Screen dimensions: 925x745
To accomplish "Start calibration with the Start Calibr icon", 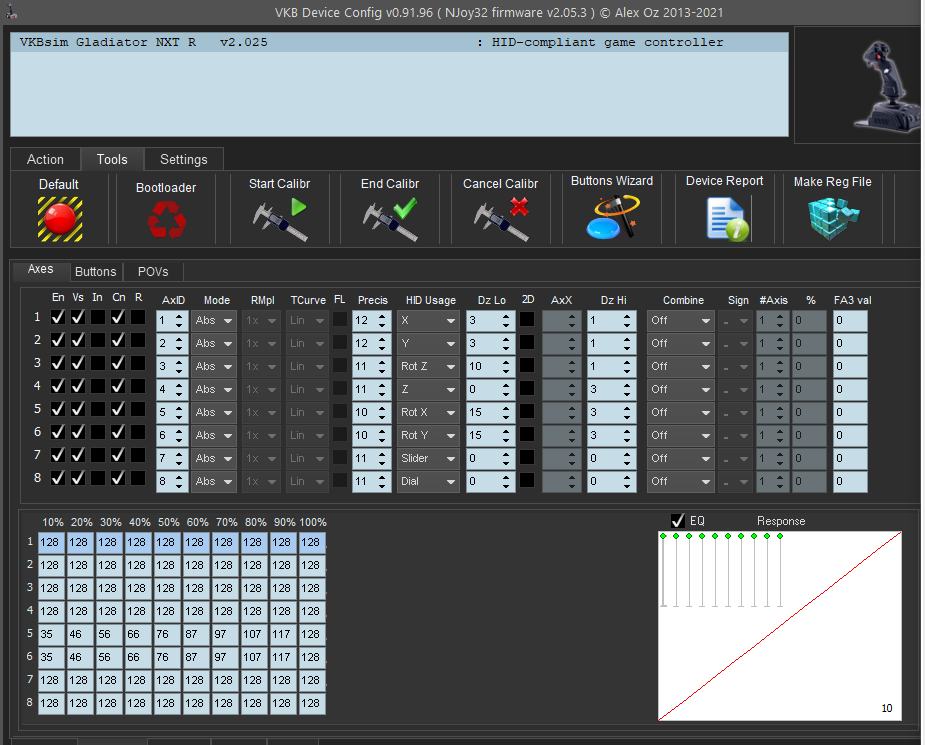I will point(280,218).
